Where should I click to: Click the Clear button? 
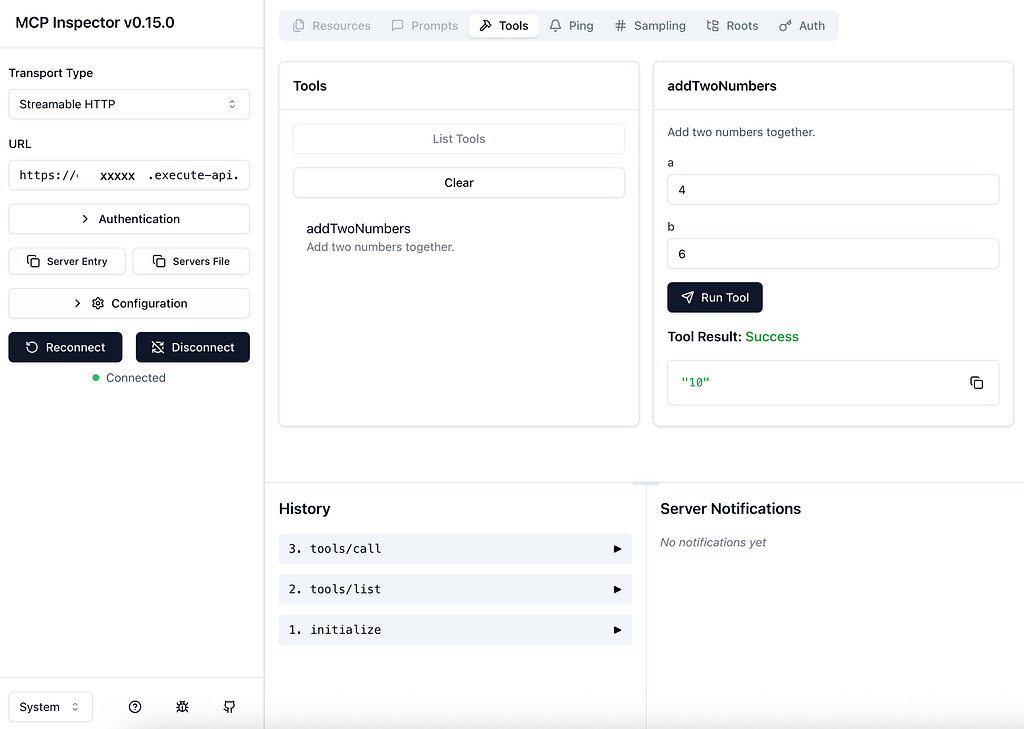pos(458,183)
